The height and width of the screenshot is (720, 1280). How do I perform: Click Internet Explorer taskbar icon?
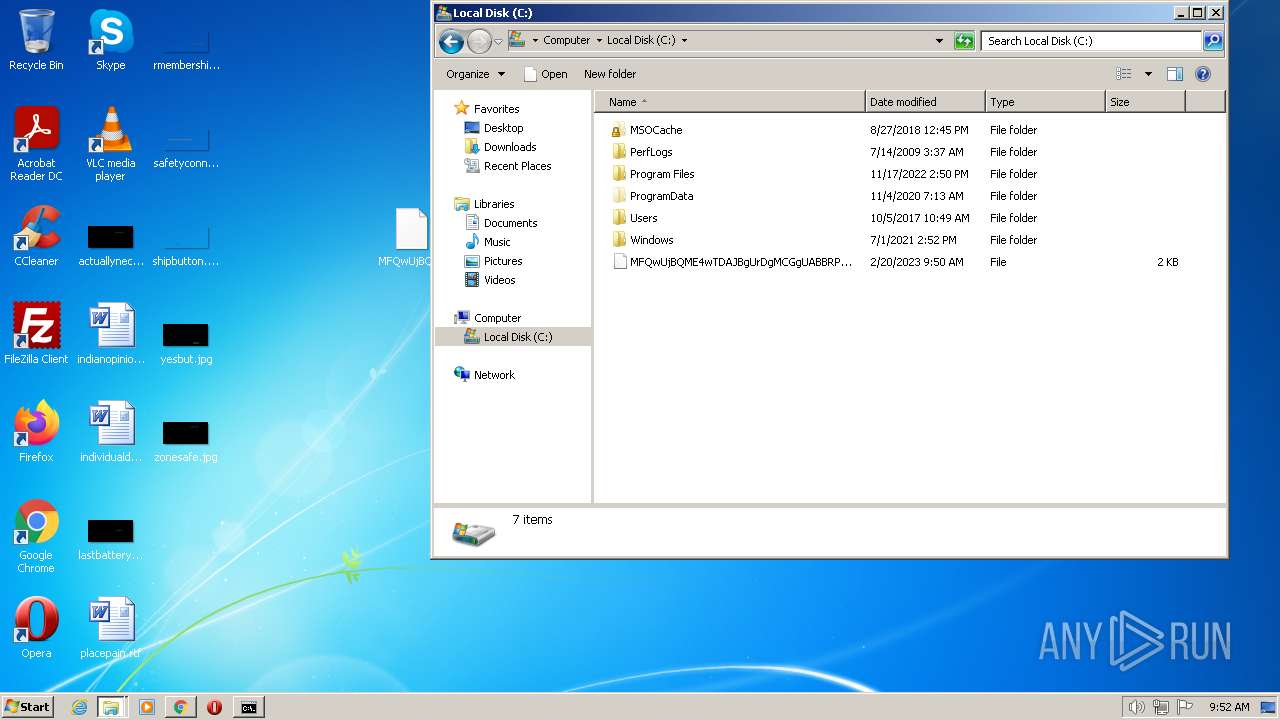80,707
